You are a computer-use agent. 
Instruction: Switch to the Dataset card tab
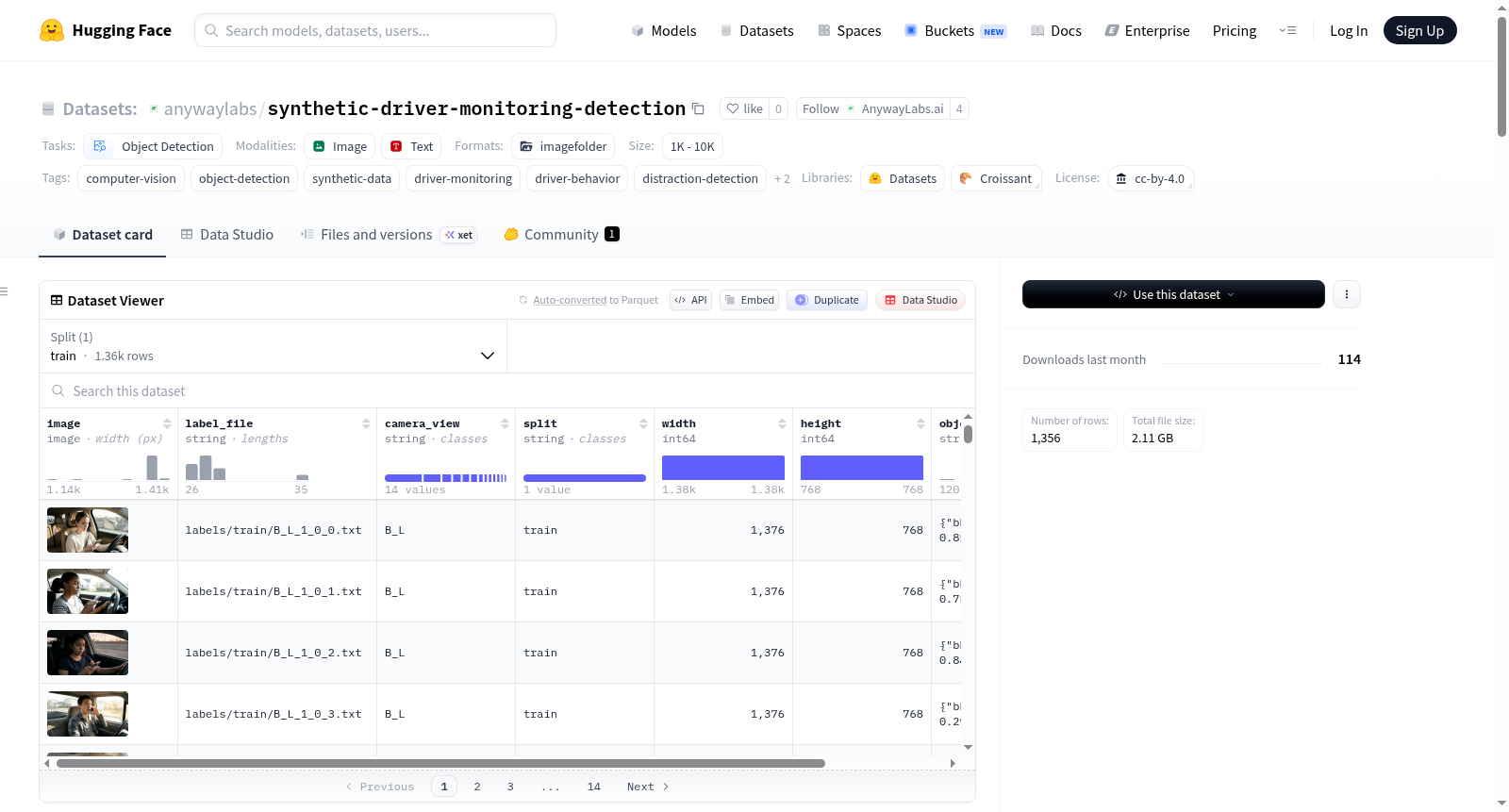coord(103,234)
